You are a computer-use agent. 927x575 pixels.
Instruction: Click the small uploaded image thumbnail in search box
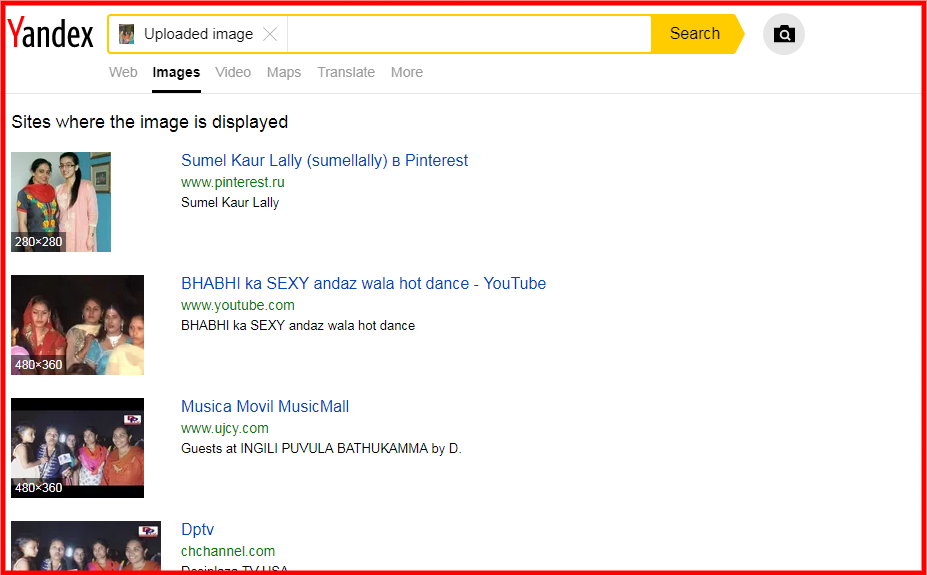click(x=127, y=34)
